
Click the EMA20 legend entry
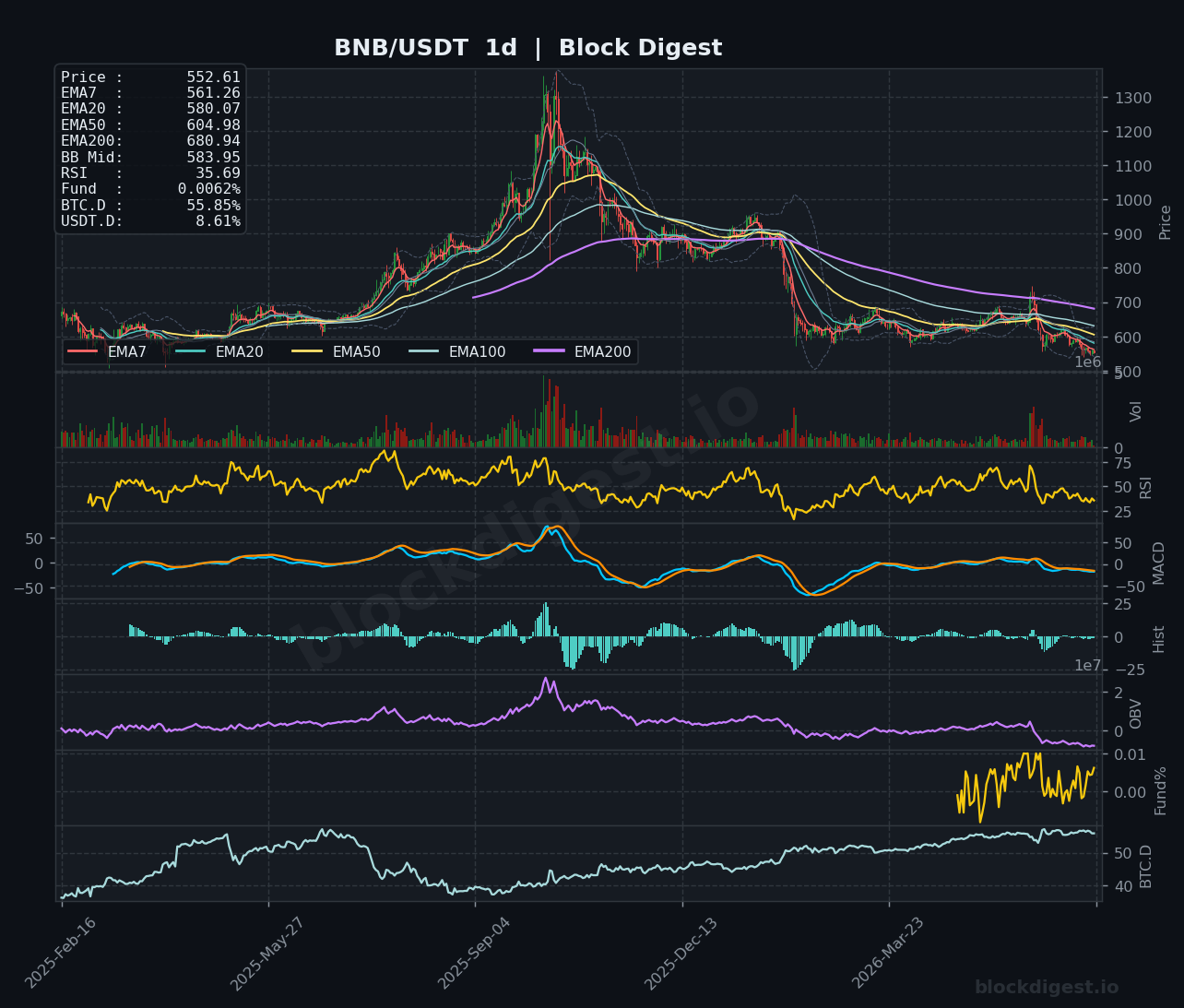click(219, 351)
